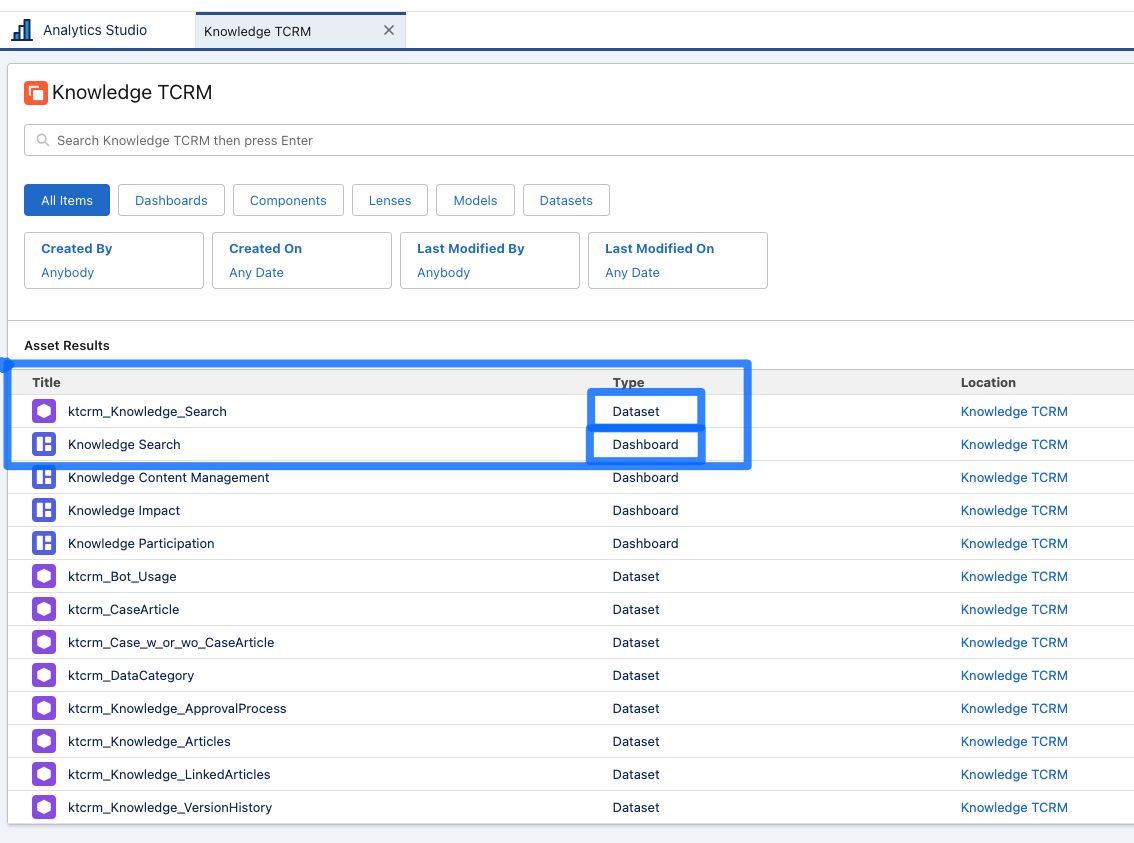Sort by the Type column header

point(628,382)
